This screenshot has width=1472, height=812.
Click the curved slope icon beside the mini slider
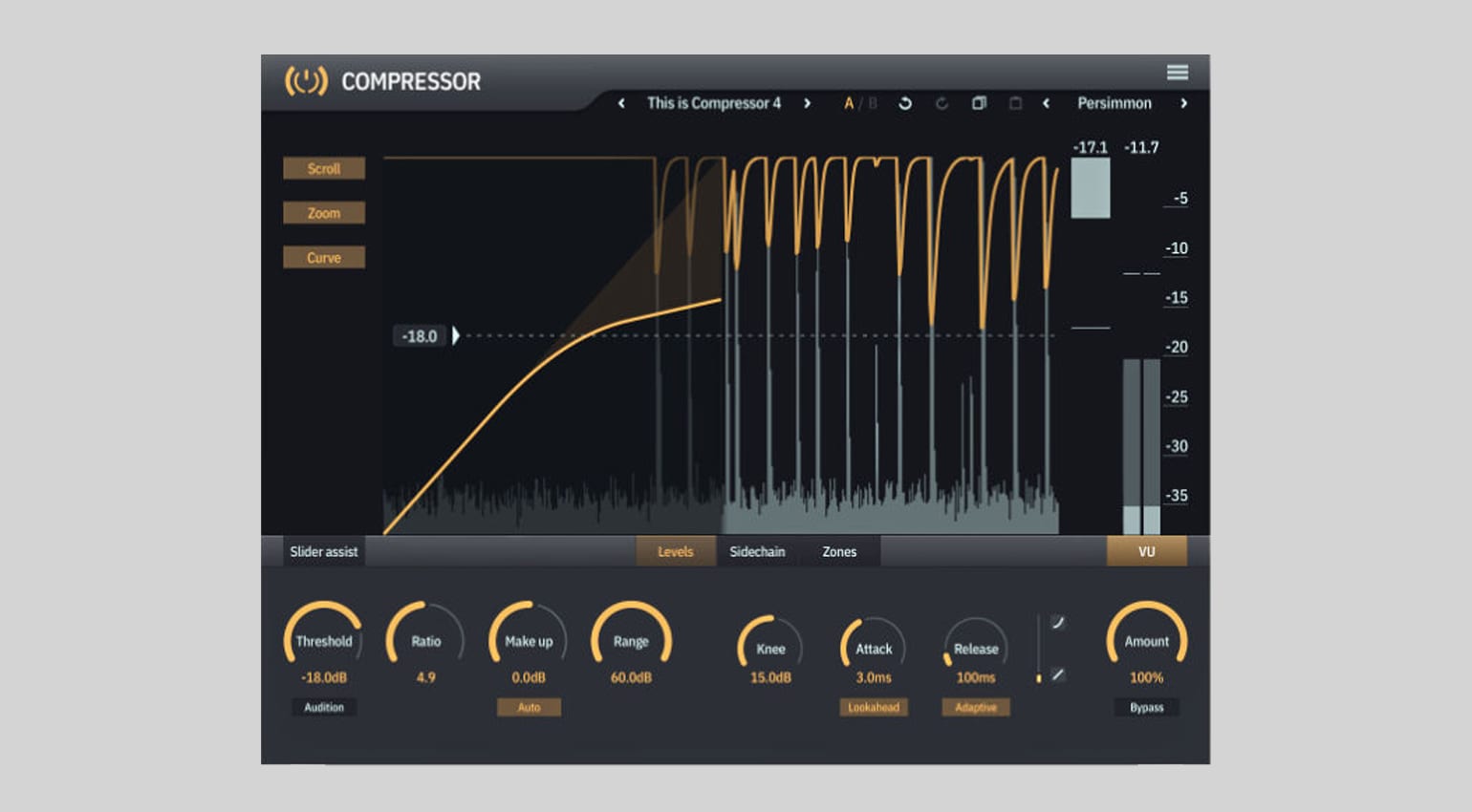pyautogui.click(x=1057, y=621)
